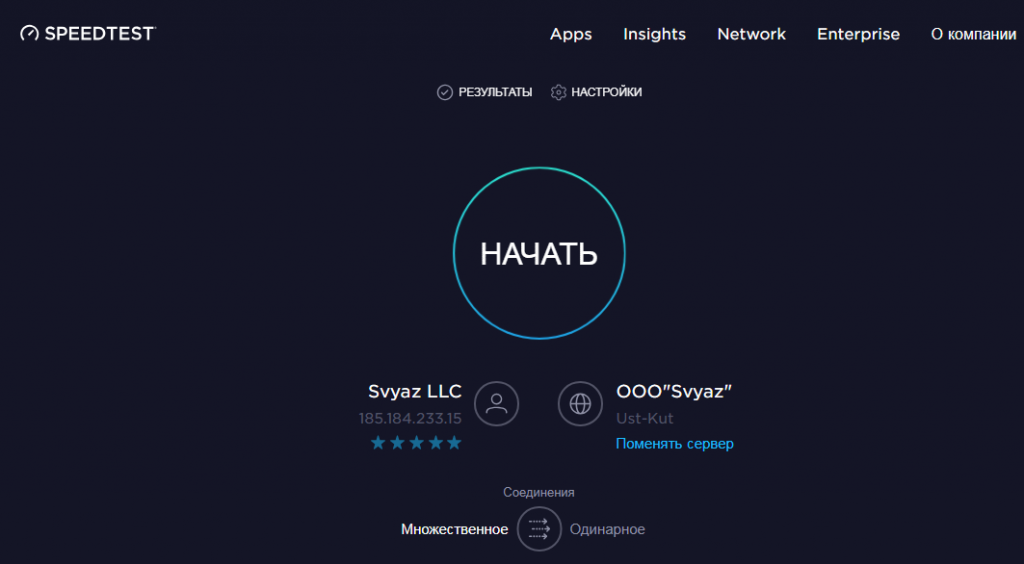The image size is (1024, 564).
Task: Click the Speedtest logo
Action: pyautogui.click(x=88, y=33)
